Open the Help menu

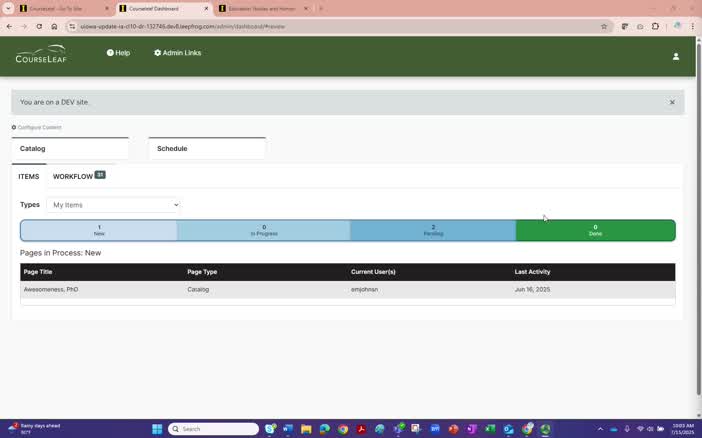pyautogui.click(x=118, y=53)
